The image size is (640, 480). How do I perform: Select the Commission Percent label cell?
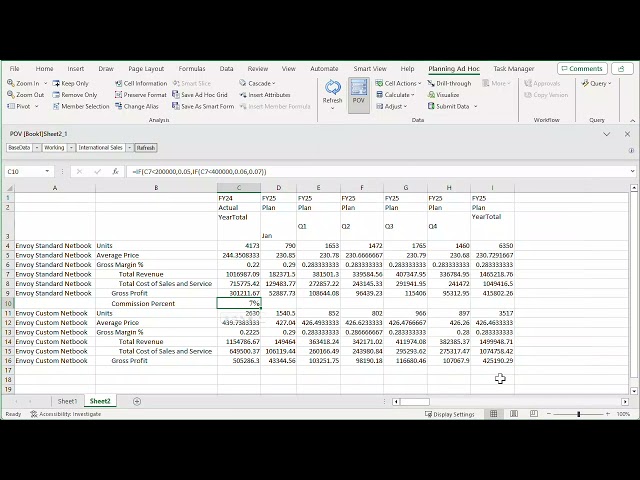[x=156, y=303]
